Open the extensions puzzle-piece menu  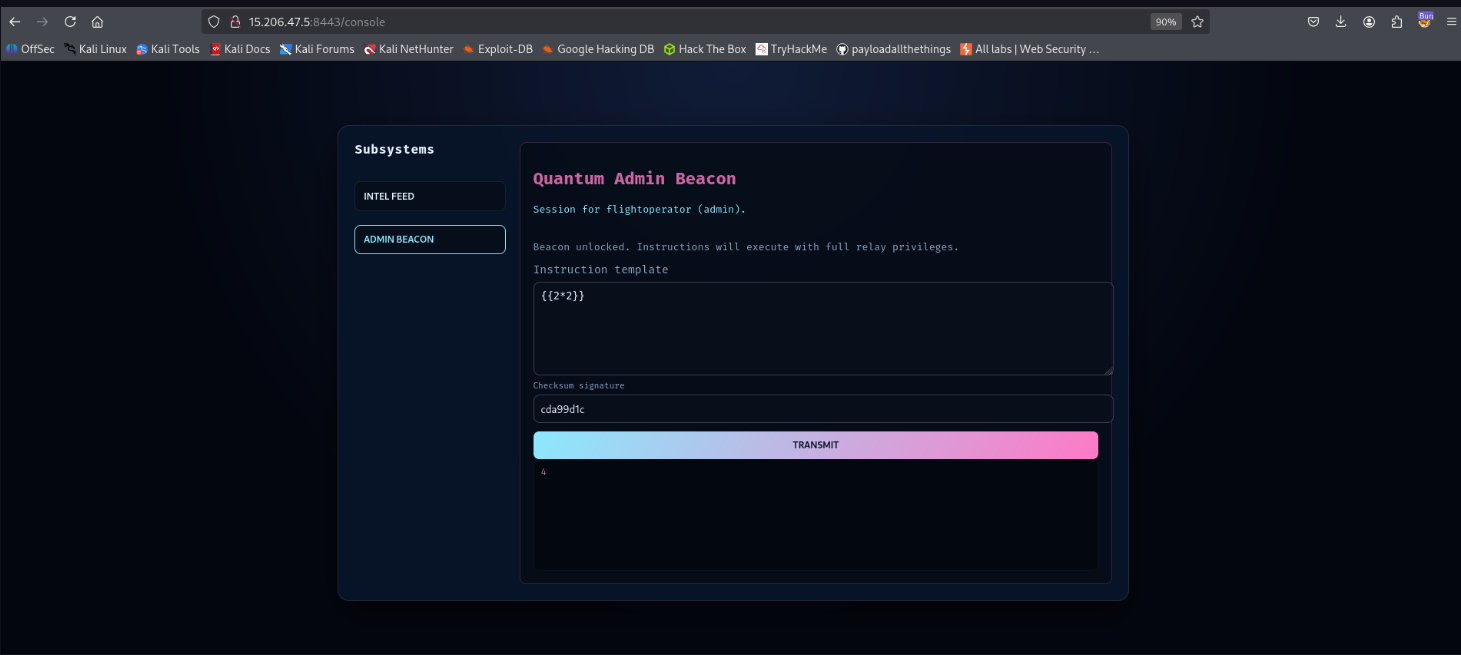point(1395,20)
